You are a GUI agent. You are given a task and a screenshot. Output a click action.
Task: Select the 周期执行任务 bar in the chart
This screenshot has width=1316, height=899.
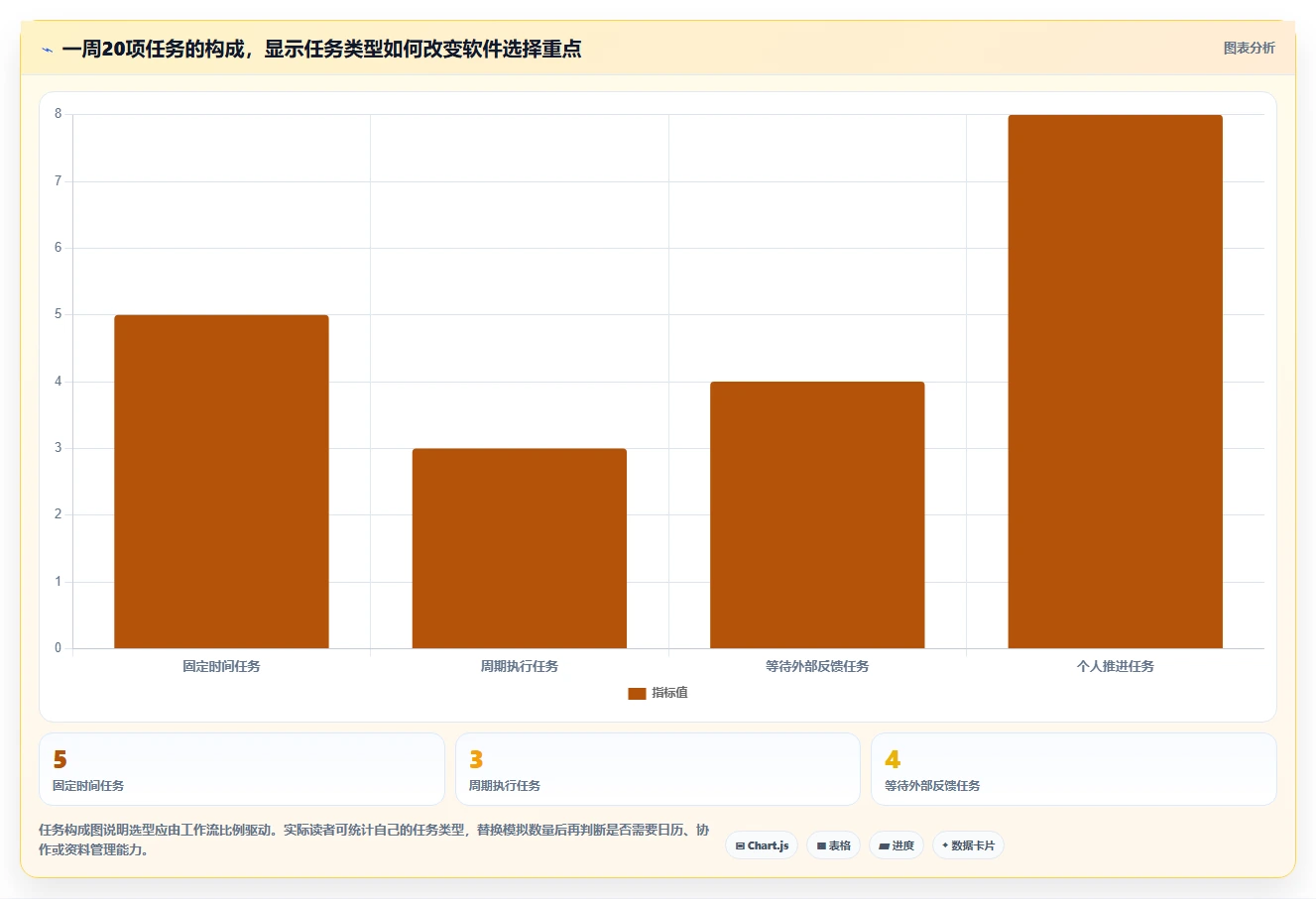click(520, 548)
